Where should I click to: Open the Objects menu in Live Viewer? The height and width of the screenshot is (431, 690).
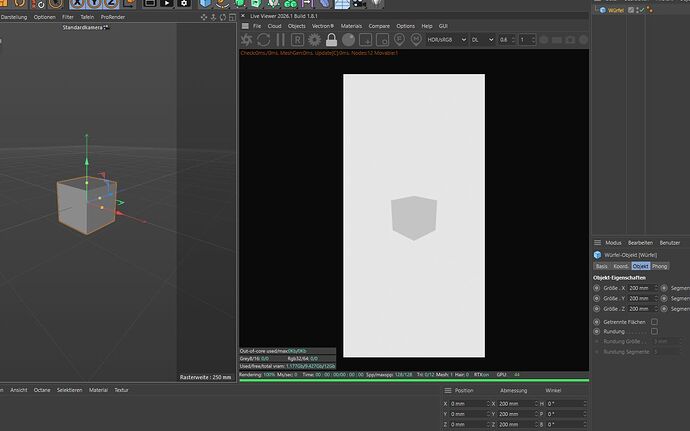pyautogui.click(x=297, y=26)
